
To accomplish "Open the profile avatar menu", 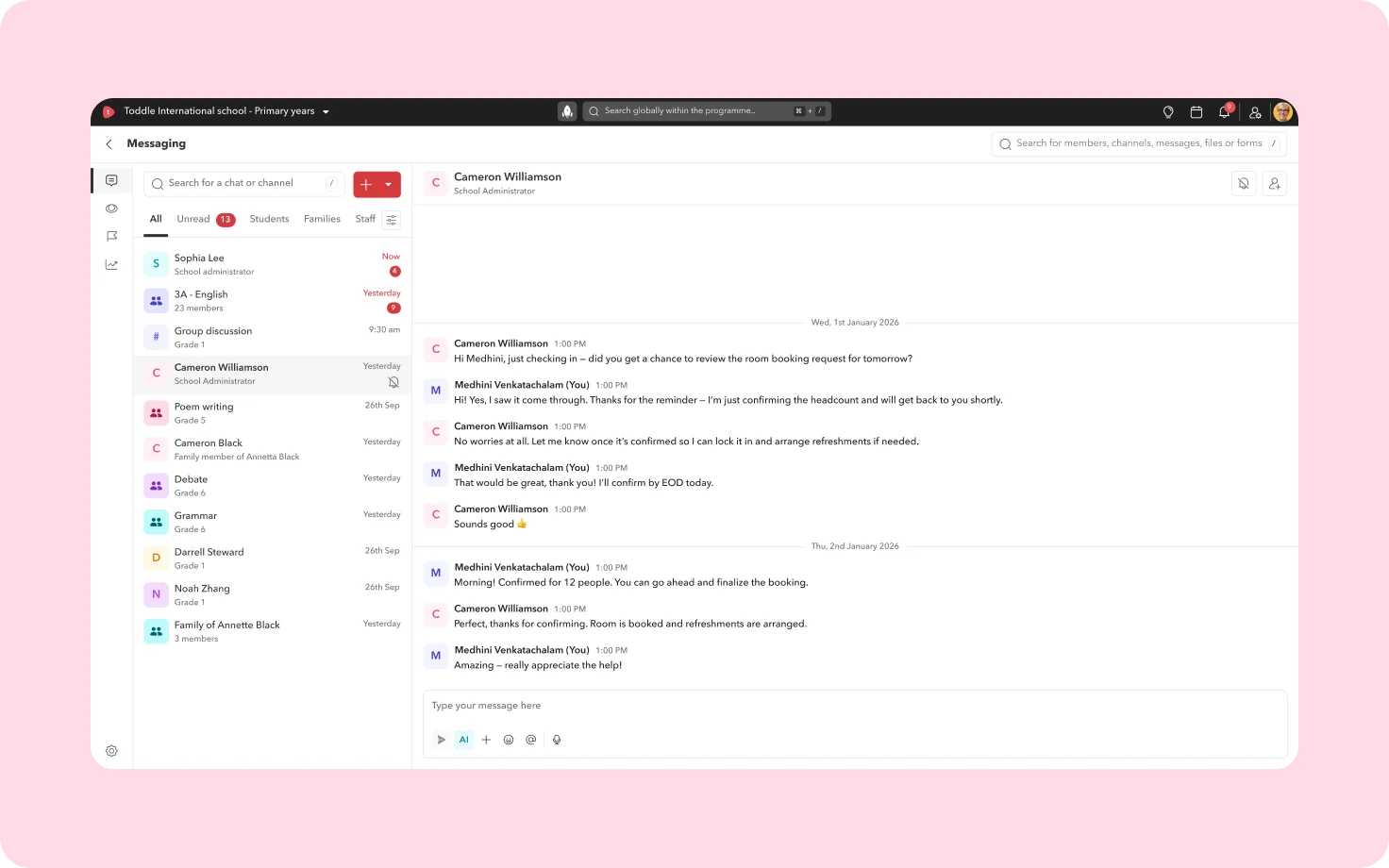I will (1282, 111).
